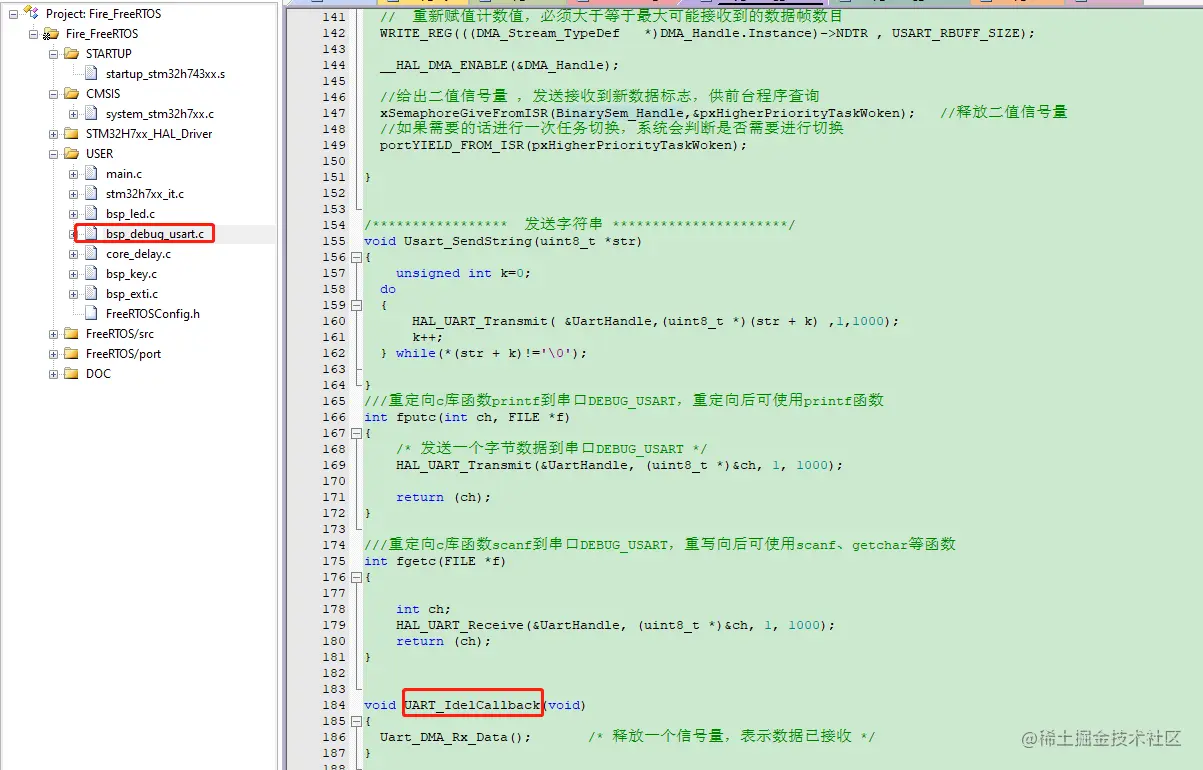Expand includes under bsp_led.c
The width and height of the screenshot is (1203, 770).
(74, 213)
